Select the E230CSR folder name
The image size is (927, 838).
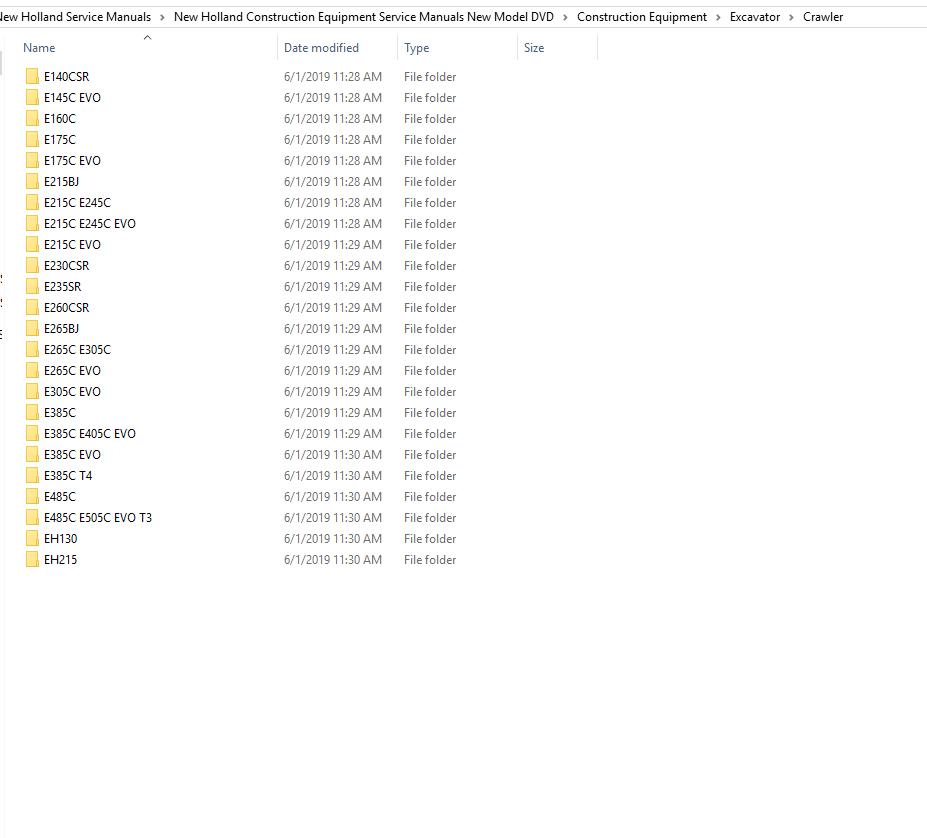pyautogui.click(x=66, y=266)
